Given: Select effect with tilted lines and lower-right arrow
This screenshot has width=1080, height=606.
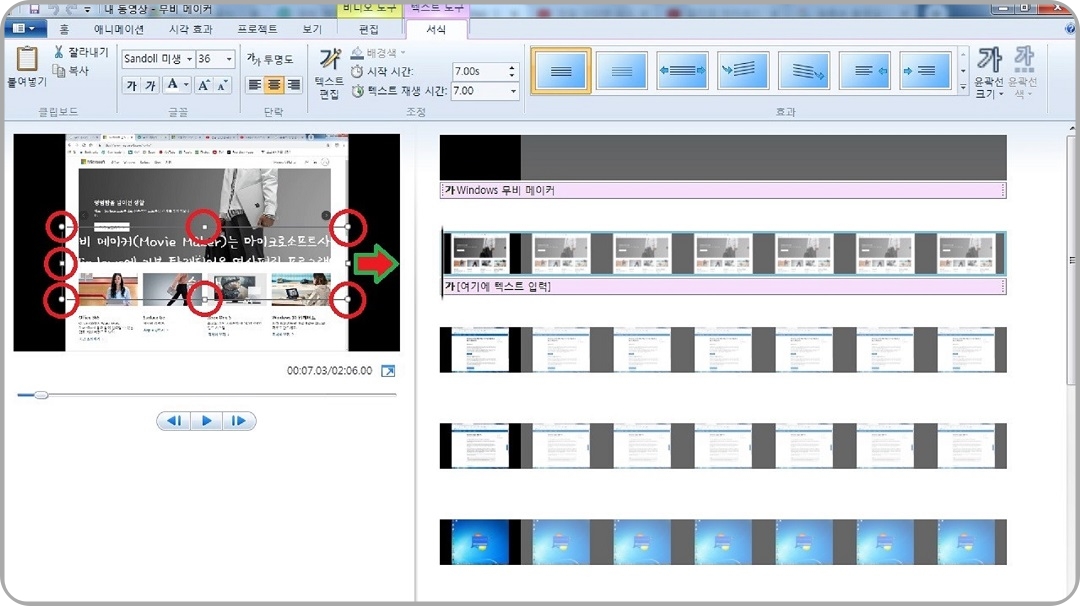Looking at the screenshot, I should (803, 70).
